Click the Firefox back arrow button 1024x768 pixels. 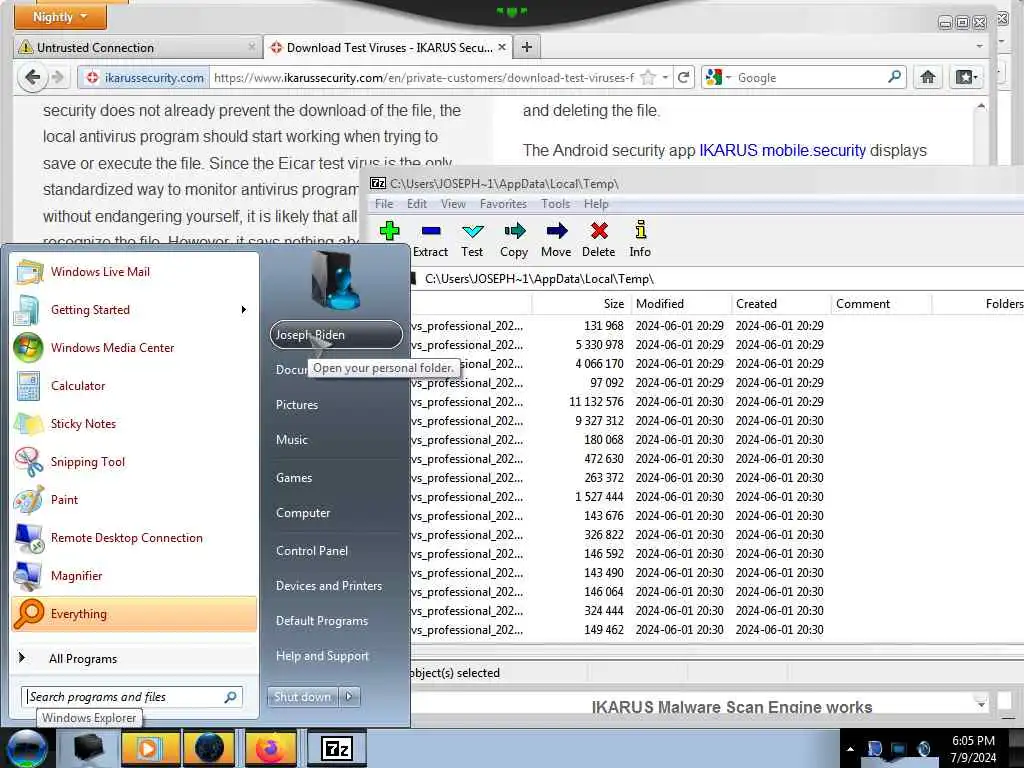(x=32, y=77)
